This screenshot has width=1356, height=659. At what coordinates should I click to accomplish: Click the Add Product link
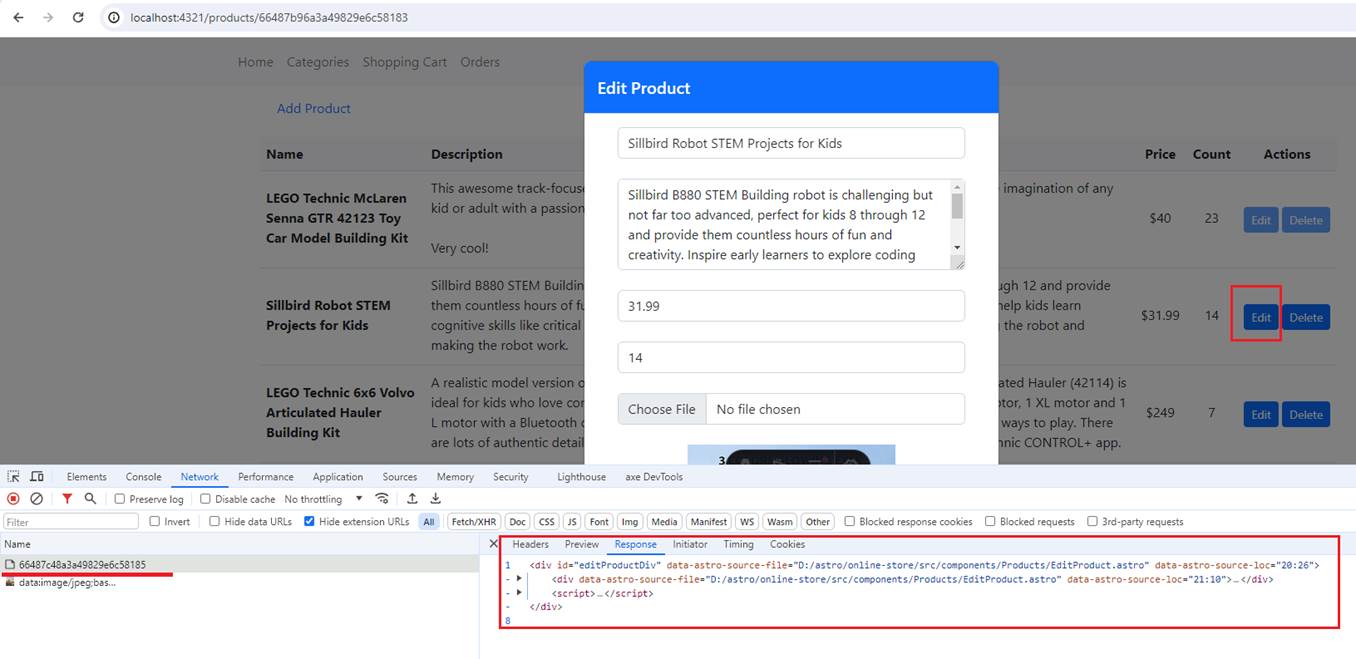(x=314, y=108)
